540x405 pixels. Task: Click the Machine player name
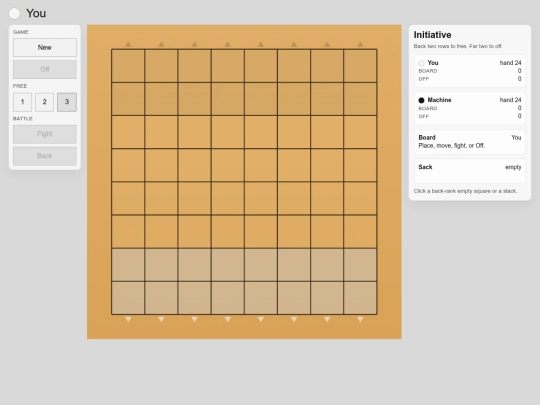pos(439,100)
